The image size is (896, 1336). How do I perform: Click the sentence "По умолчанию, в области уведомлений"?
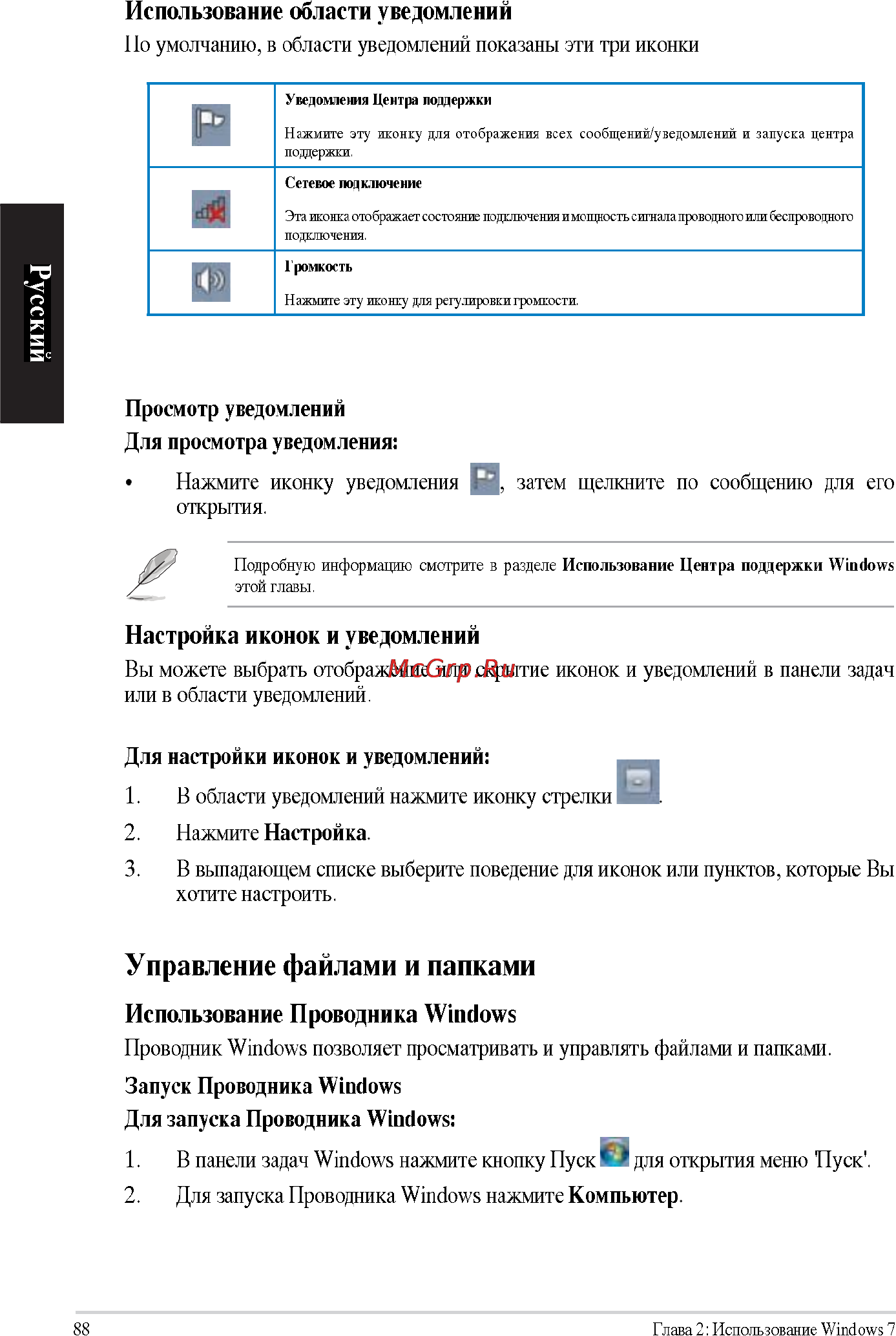tap(412, 45)
